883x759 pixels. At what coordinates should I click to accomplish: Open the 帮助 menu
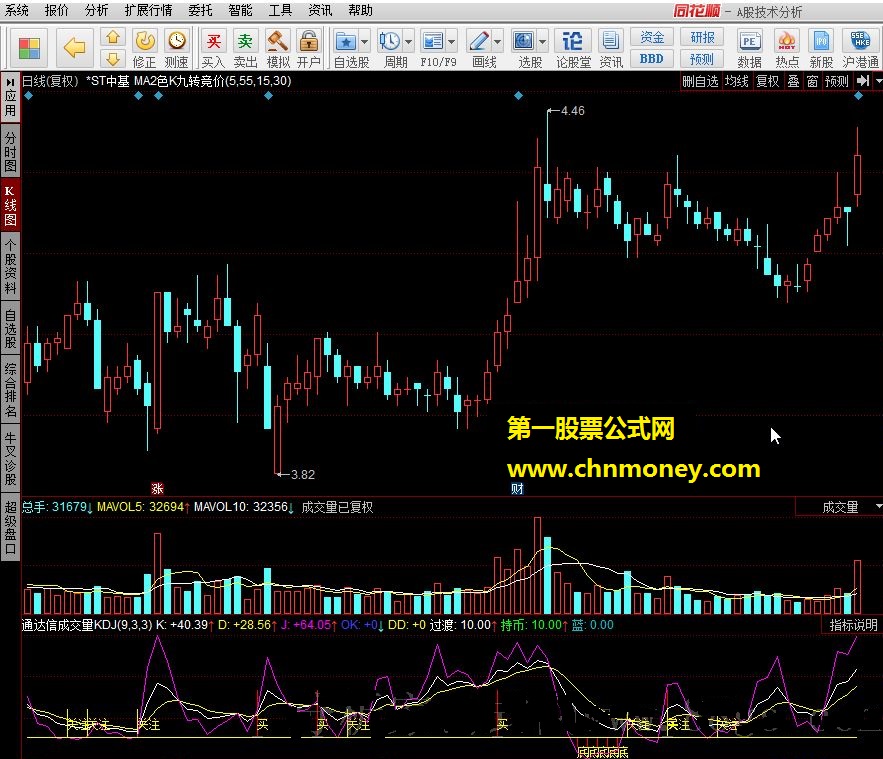(360, 10)
